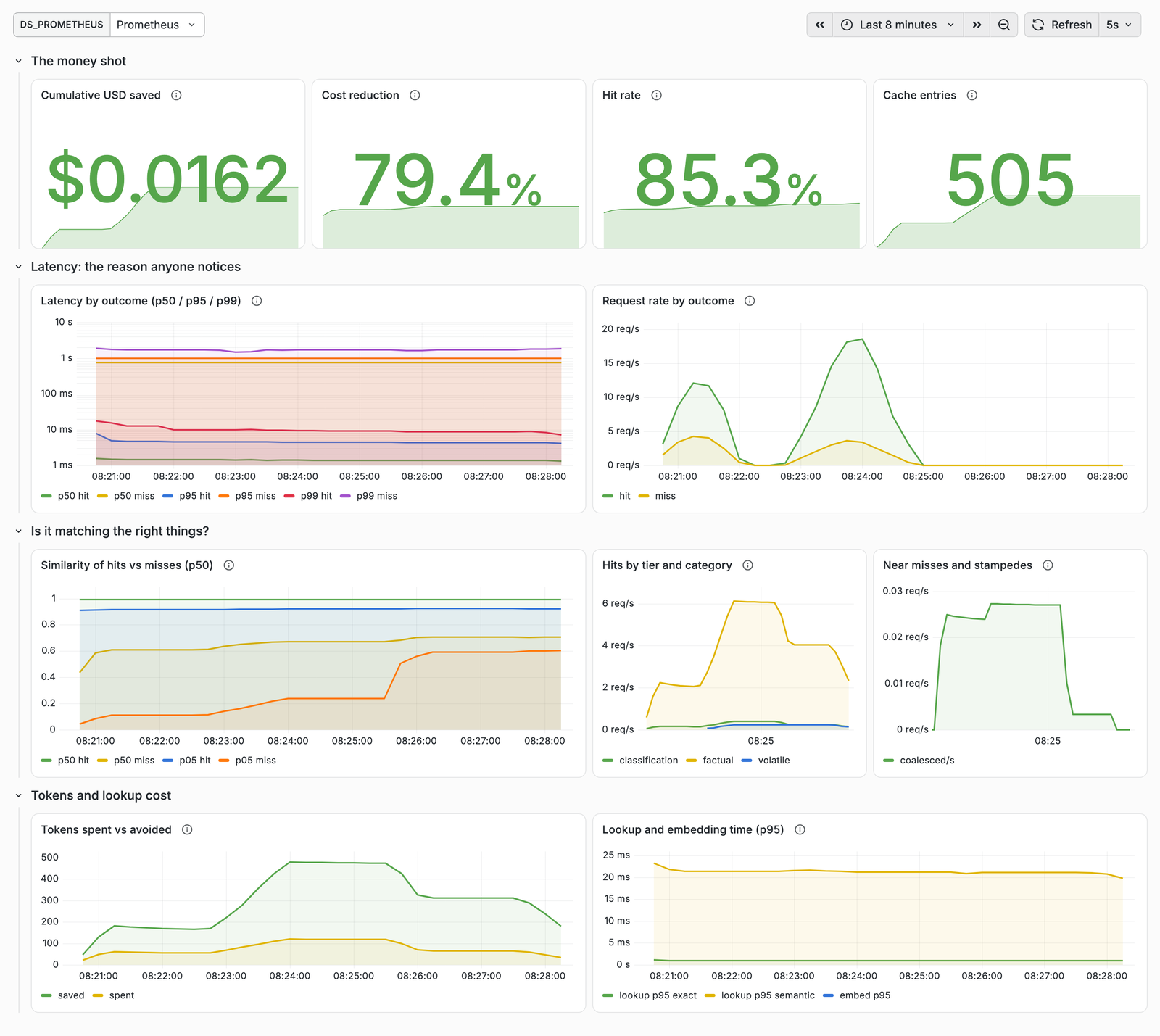Click info icon on Similarity of hits panel
The height and width of the screenshot is (1036, 1160).
(x=229, y=565)
